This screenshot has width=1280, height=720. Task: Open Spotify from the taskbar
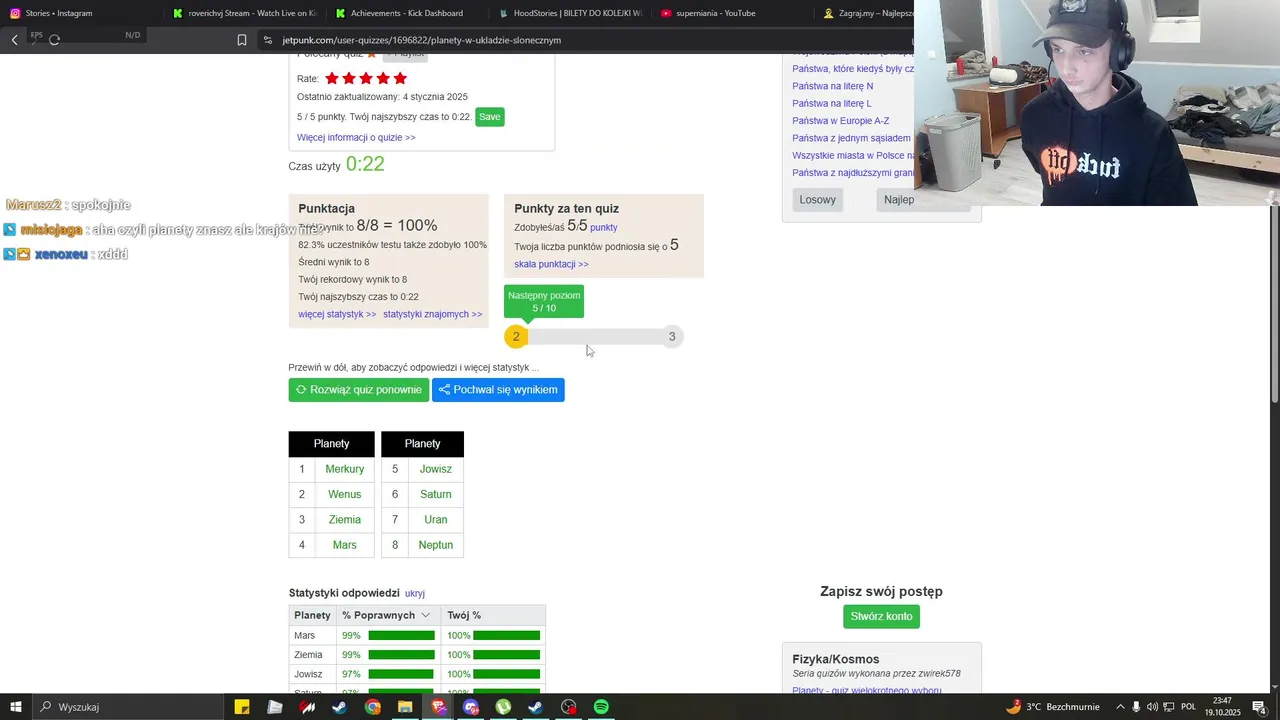point(601,707)
